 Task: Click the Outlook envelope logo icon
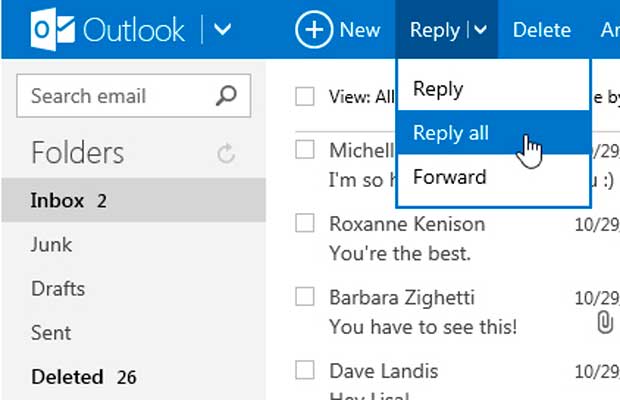pos(52,29)
